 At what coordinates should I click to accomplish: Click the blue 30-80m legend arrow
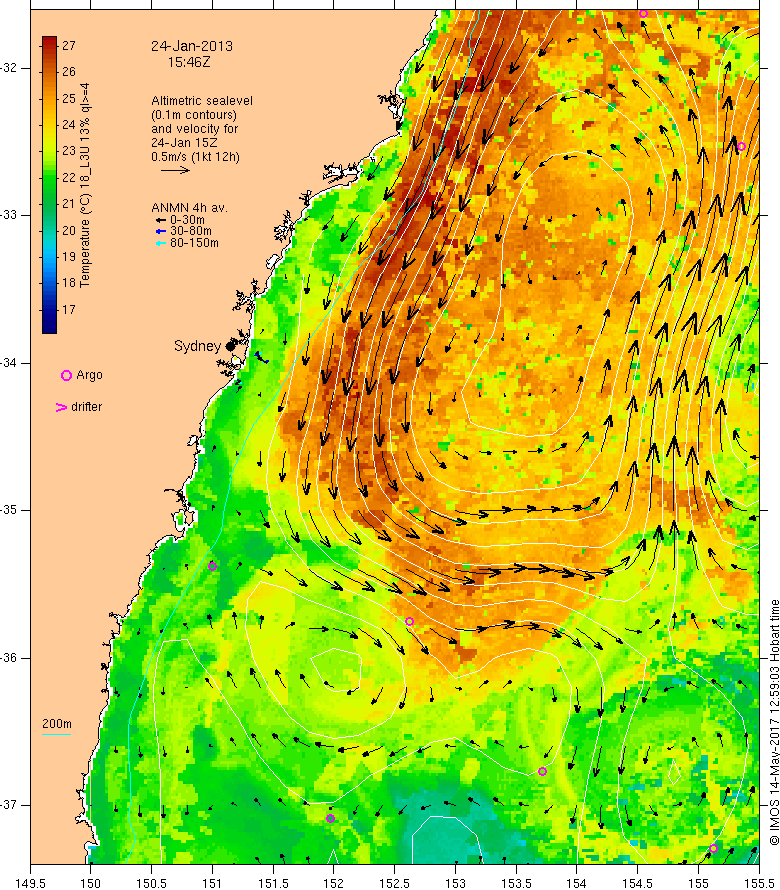coord(161,231)
